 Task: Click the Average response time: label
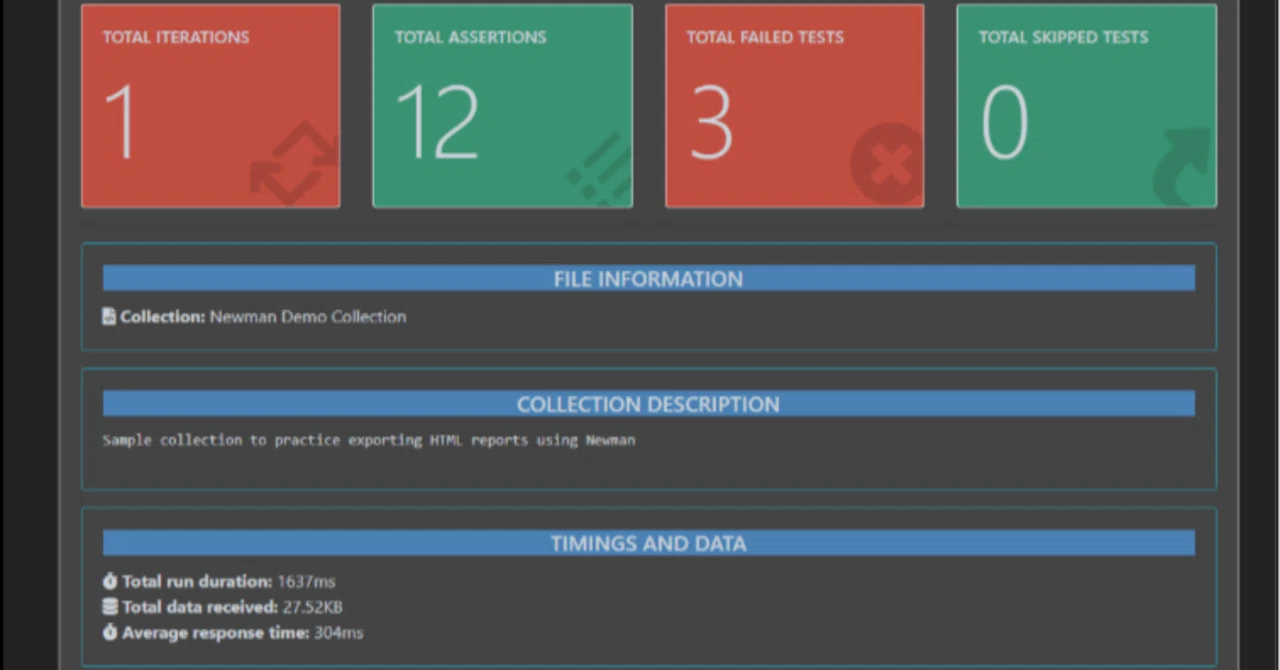(216, 633)
